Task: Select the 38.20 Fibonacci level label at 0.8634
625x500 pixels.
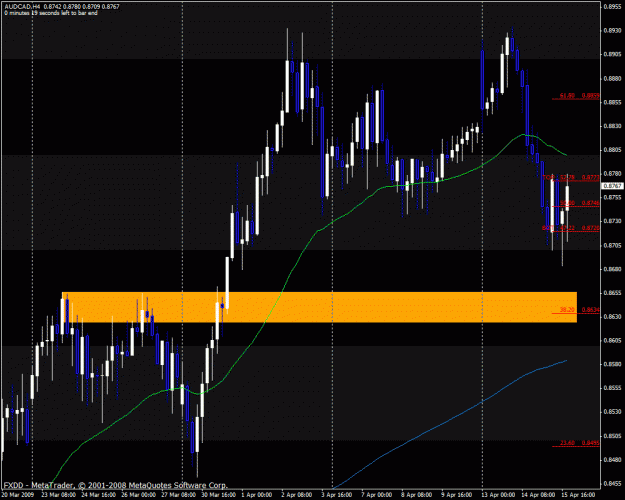Action: point(579,310)
